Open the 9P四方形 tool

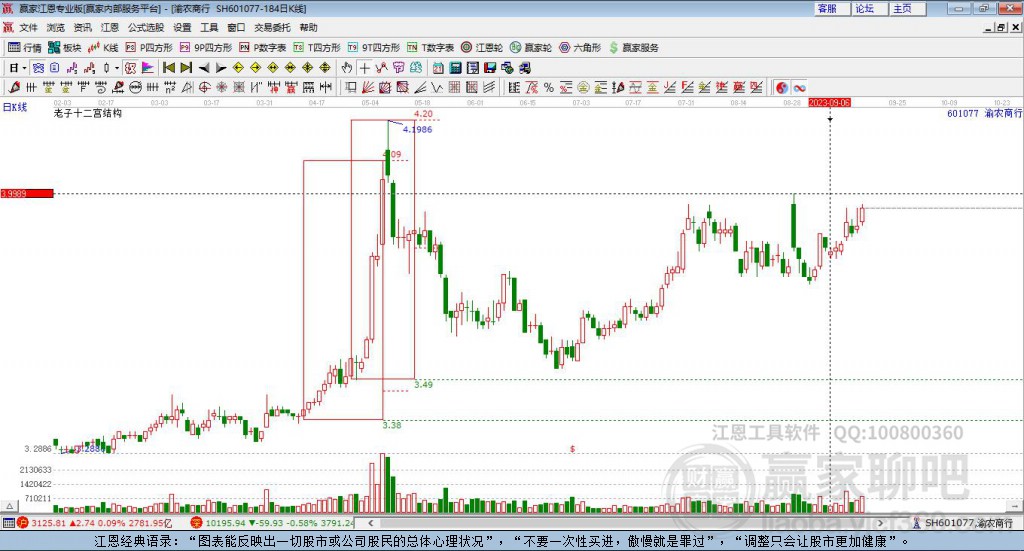(x=206, y=48)
